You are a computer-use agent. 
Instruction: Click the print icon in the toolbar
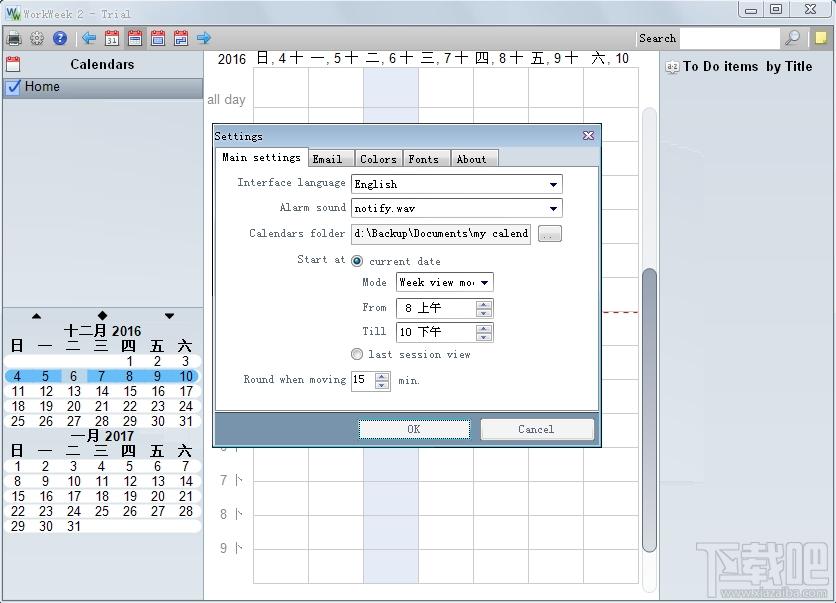[x=14, y=38]
